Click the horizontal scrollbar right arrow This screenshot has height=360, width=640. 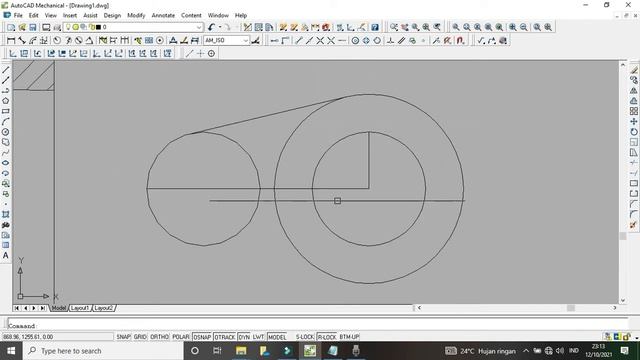pyautogui.click(x=615, y=308)
